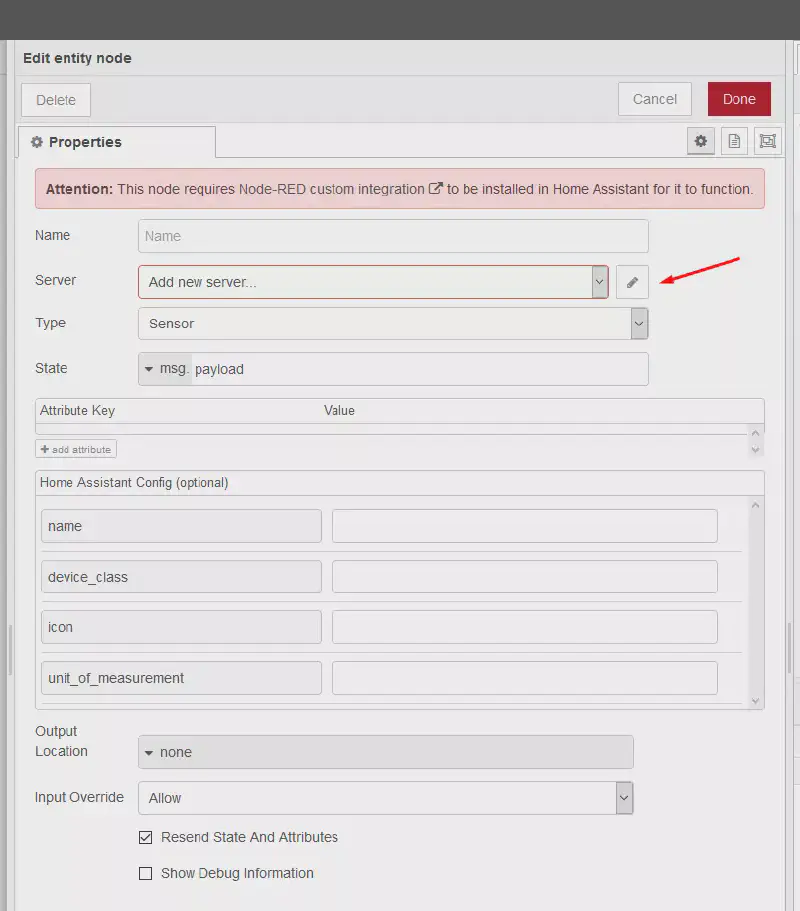Enable Show Debug Information checkbox
The height and width of the screenshot is (911, 800).
(x=145, y=873)
